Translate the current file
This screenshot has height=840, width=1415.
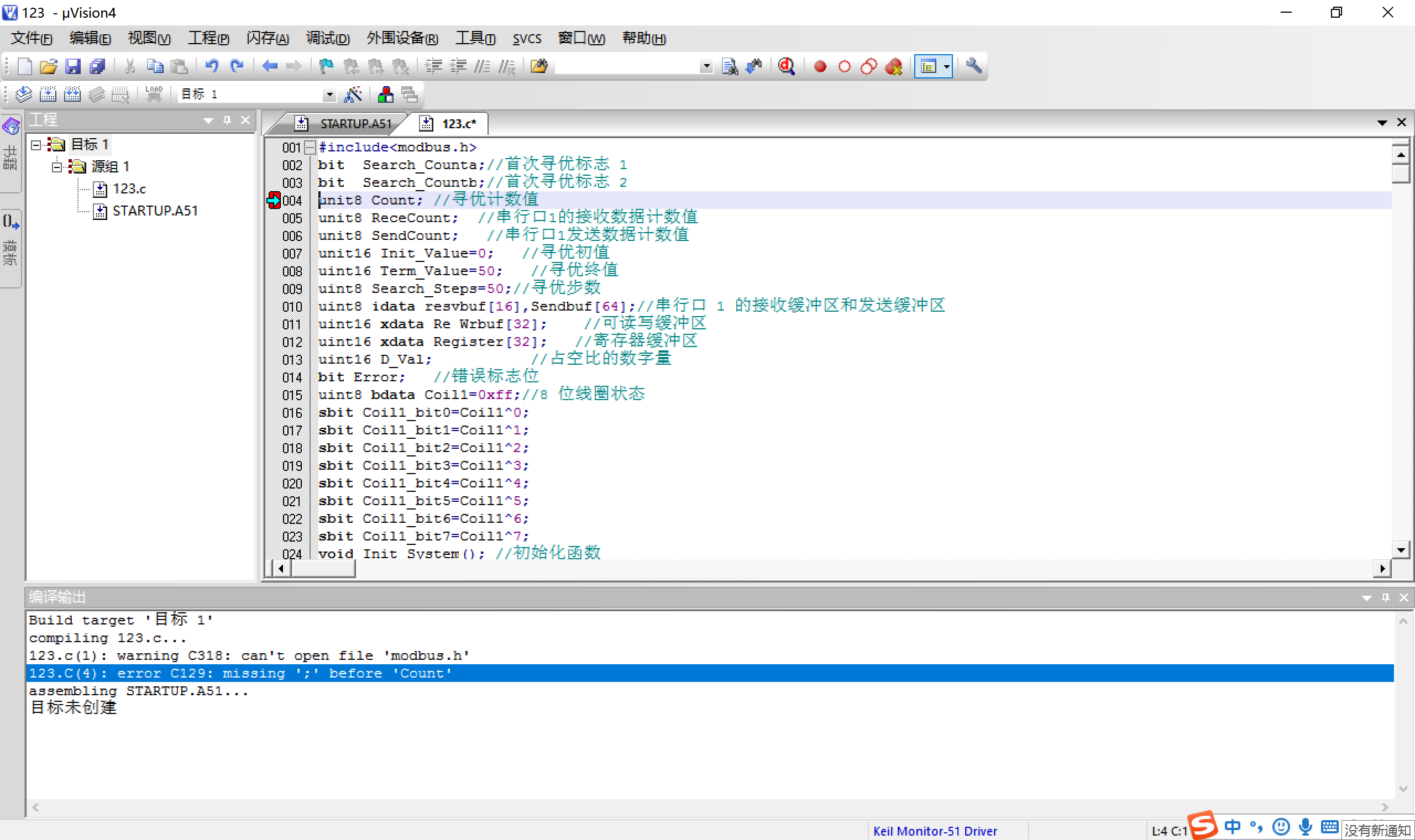tap(23, 94)
